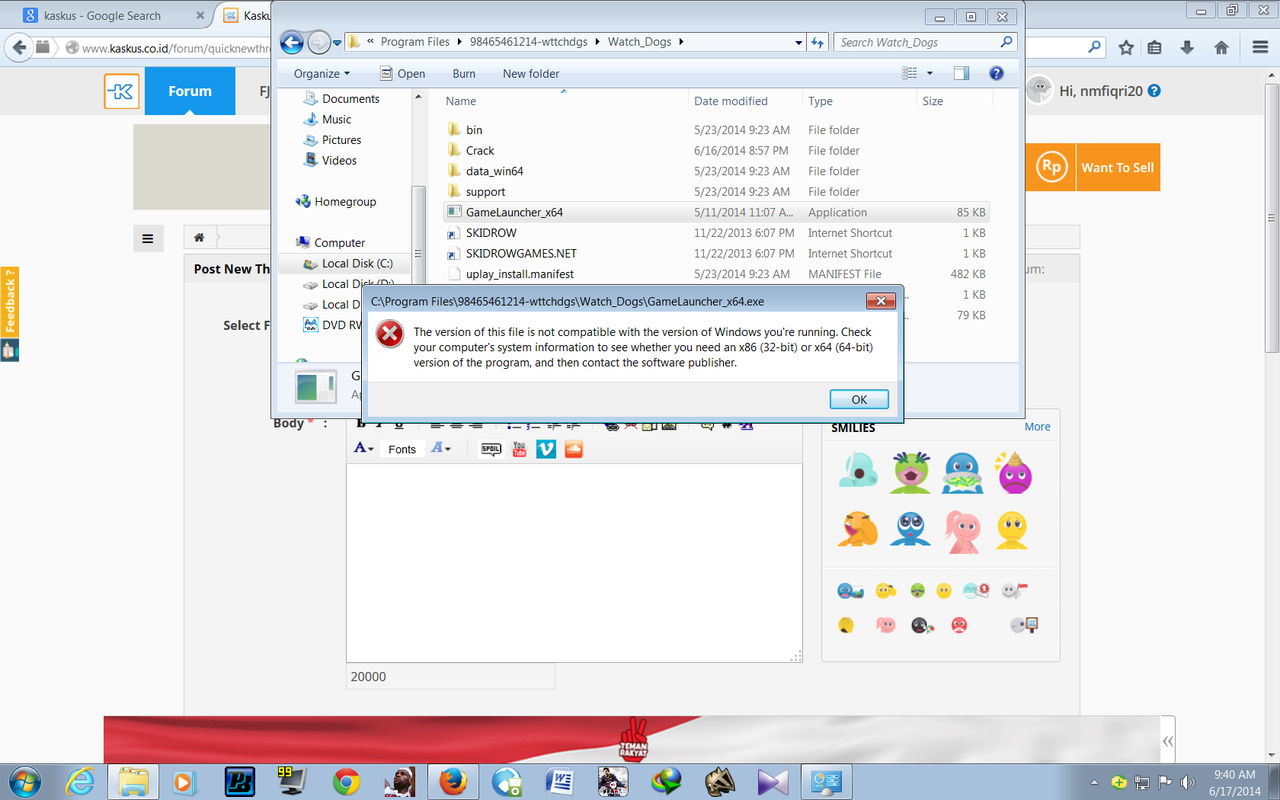Expand the address bar history dropdown in Explorer
This screenshot has height=800, width=1280.
pos(798,43)
